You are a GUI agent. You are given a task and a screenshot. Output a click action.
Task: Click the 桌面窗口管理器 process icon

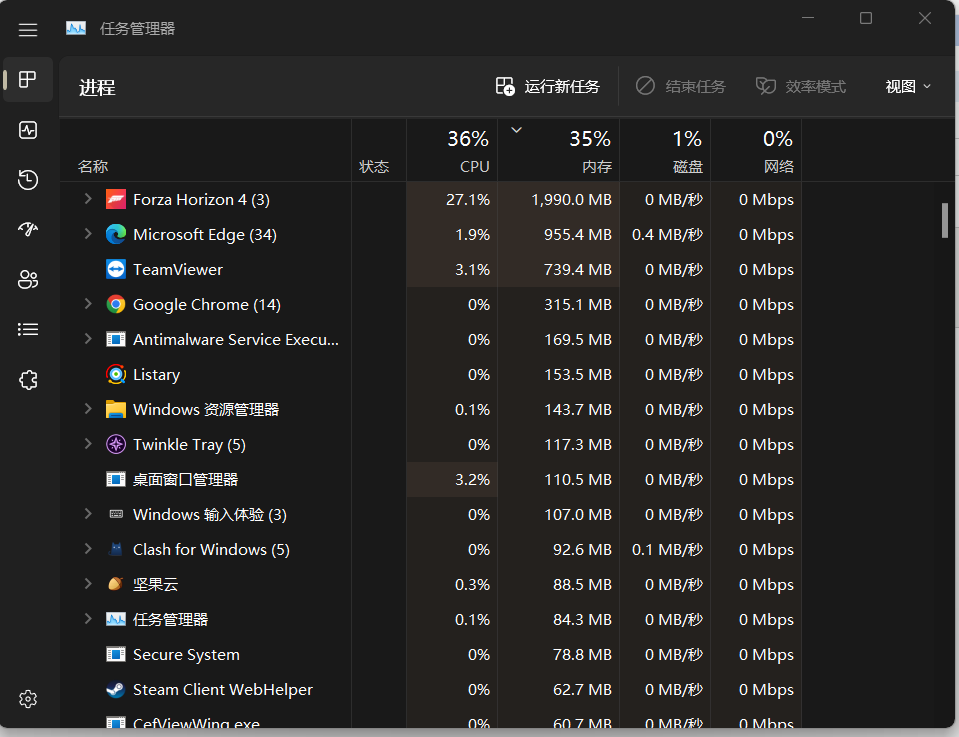(x=116, y=480)
